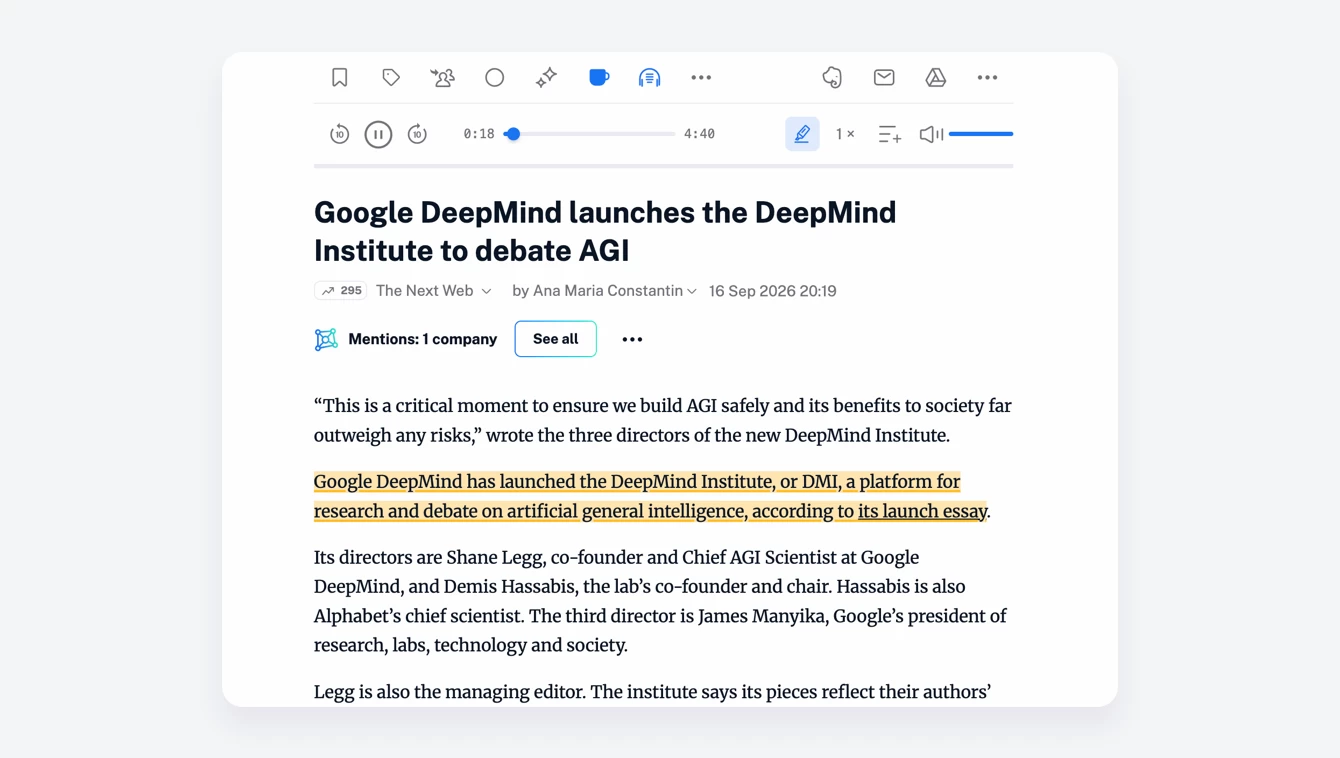Toggle the highlighter pen tool
Viewport: 1340px width, 758px height.
tap(802, 134)
